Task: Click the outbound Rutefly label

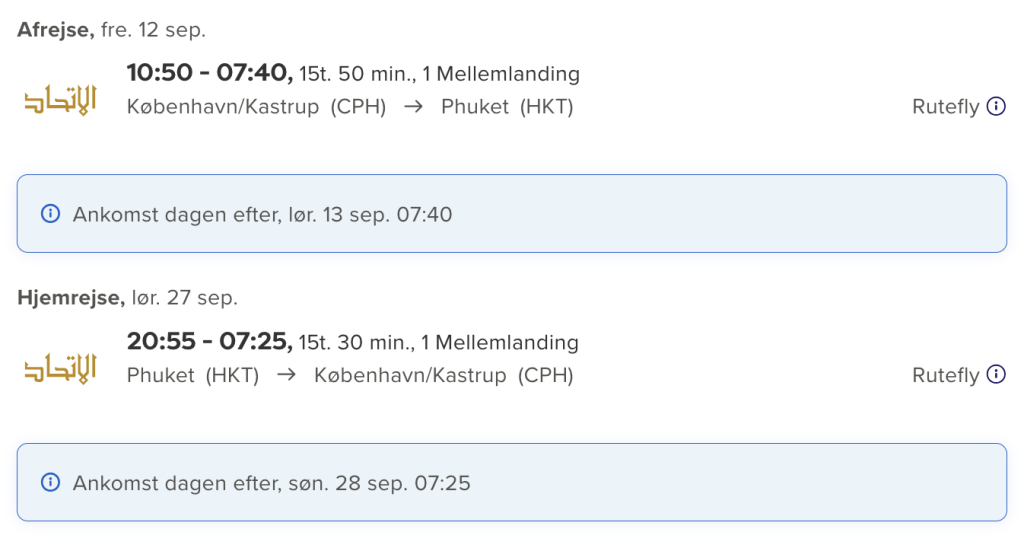Action: click(946, 106)
